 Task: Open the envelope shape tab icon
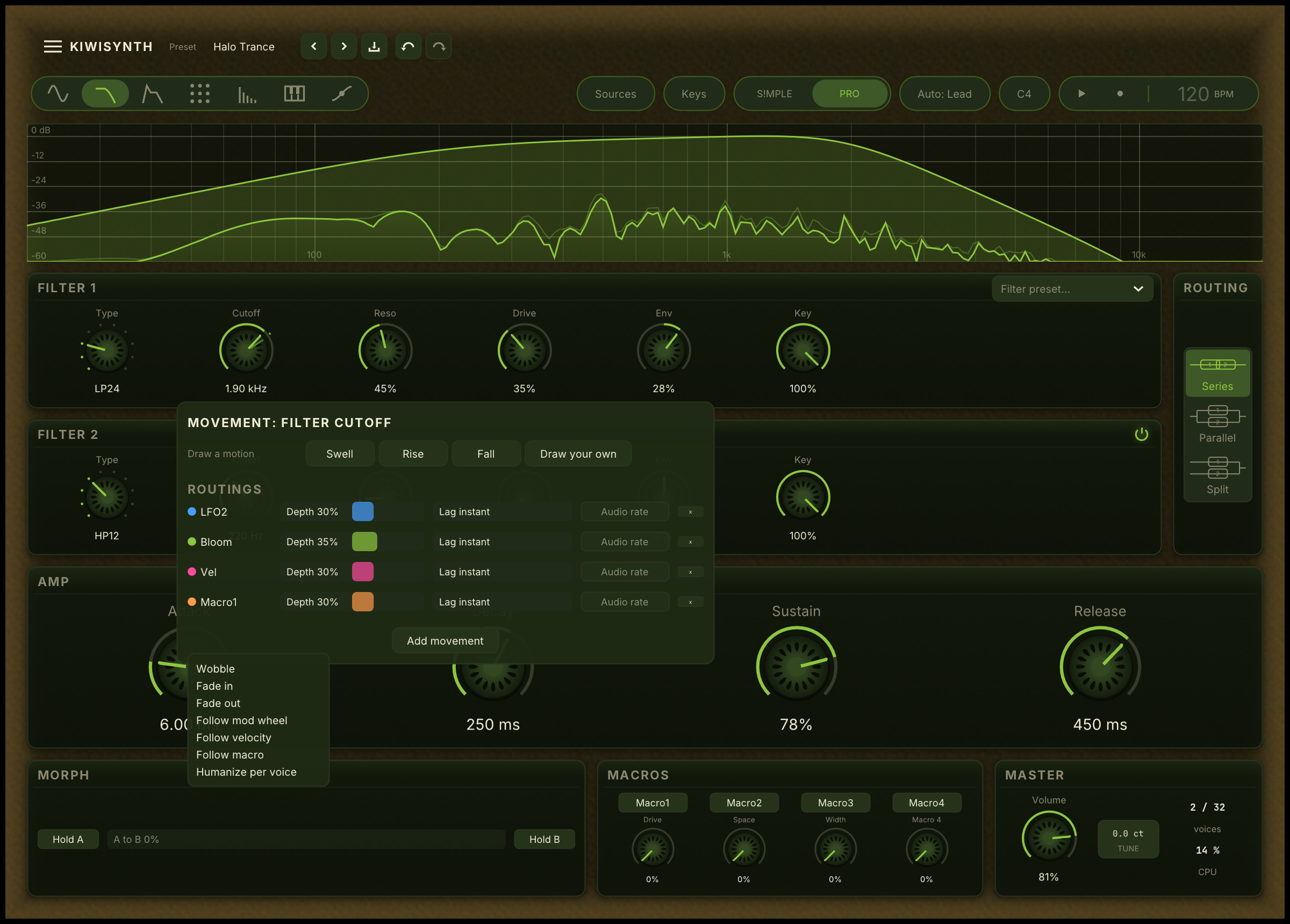coord(152,94)
